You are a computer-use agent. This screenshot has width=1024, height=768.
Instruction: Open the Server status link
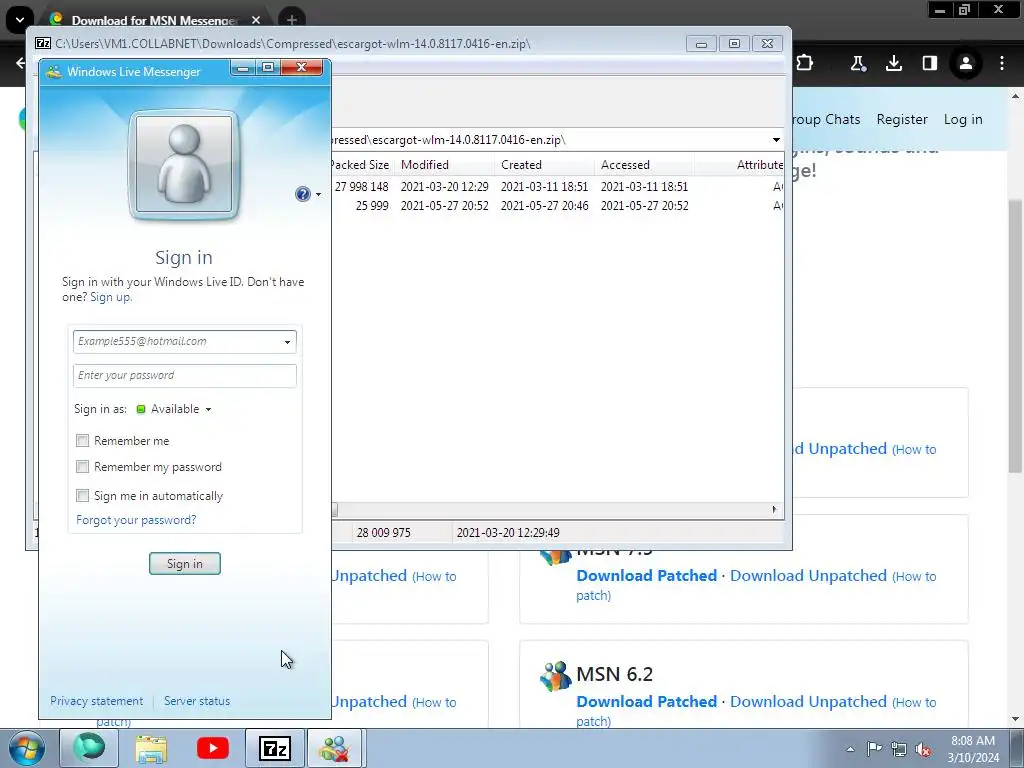click(x=197, y=701)
